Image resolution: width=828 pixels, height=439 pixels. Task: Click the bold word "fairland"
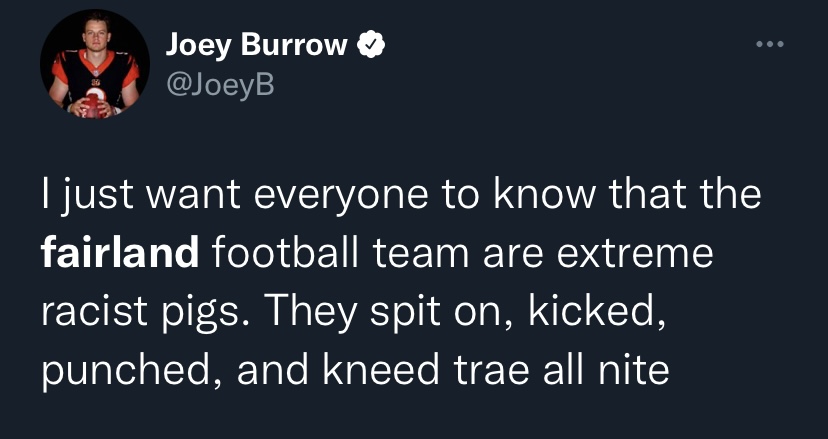pos(119,253)
